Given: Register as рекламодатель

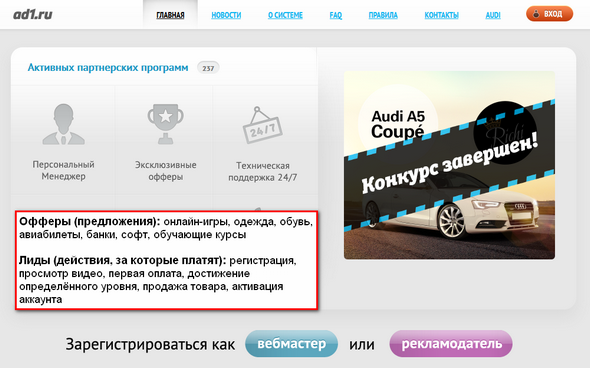Looking at the screenshot, I should coord(451,344).
